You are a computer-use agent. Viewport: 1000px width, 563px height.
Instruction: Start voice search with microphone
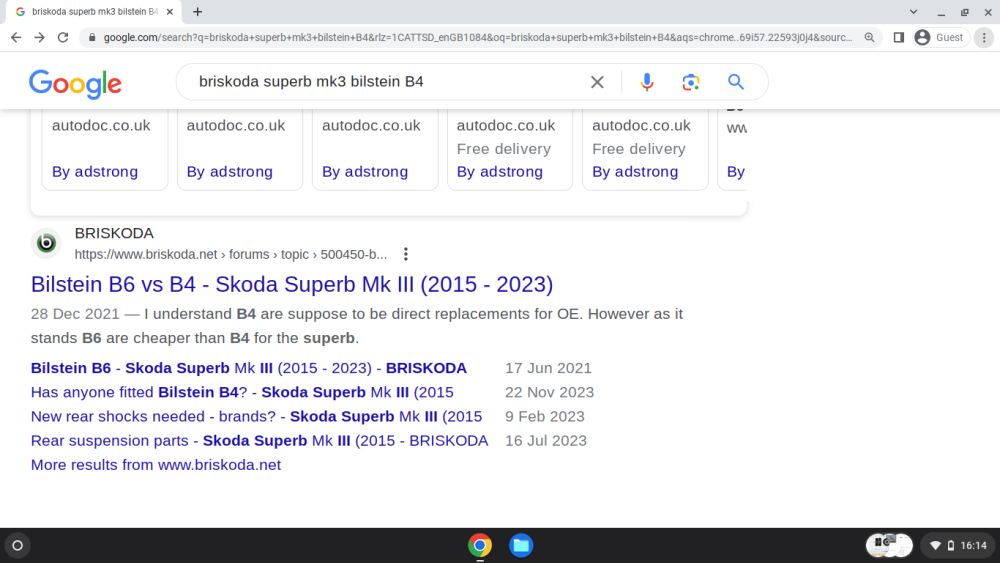(647, 82)
